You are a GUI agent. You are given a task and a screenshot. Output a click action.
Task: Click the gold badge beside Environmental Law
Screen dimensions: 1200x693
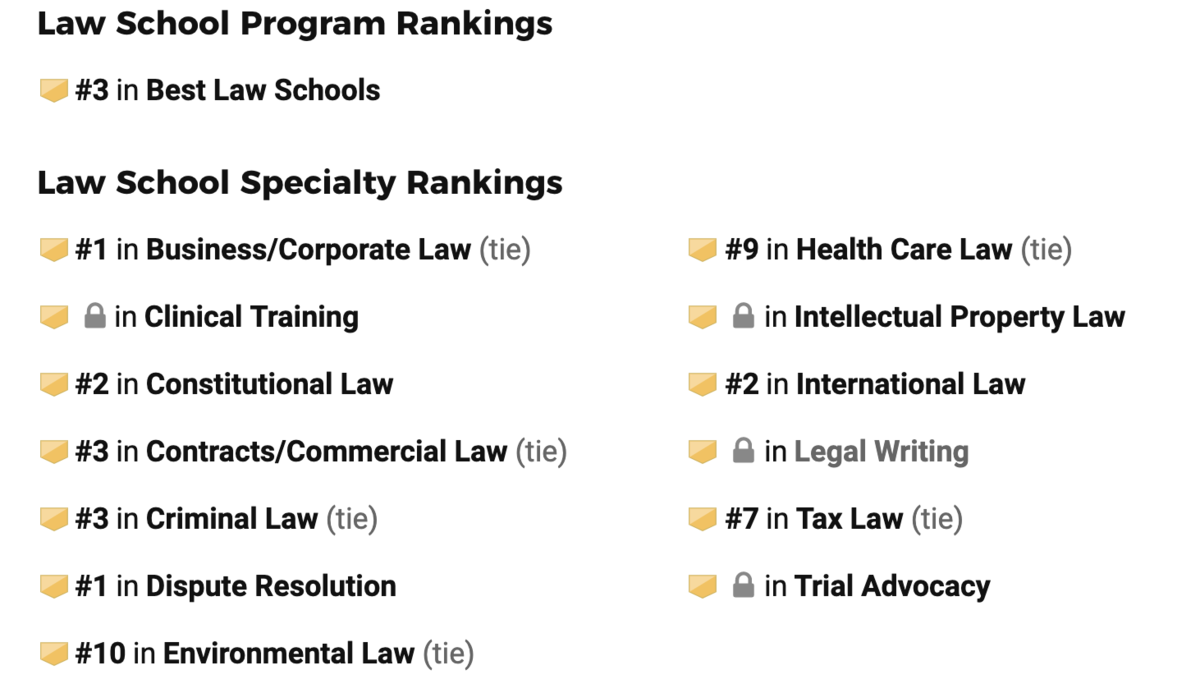click(53, 654)
